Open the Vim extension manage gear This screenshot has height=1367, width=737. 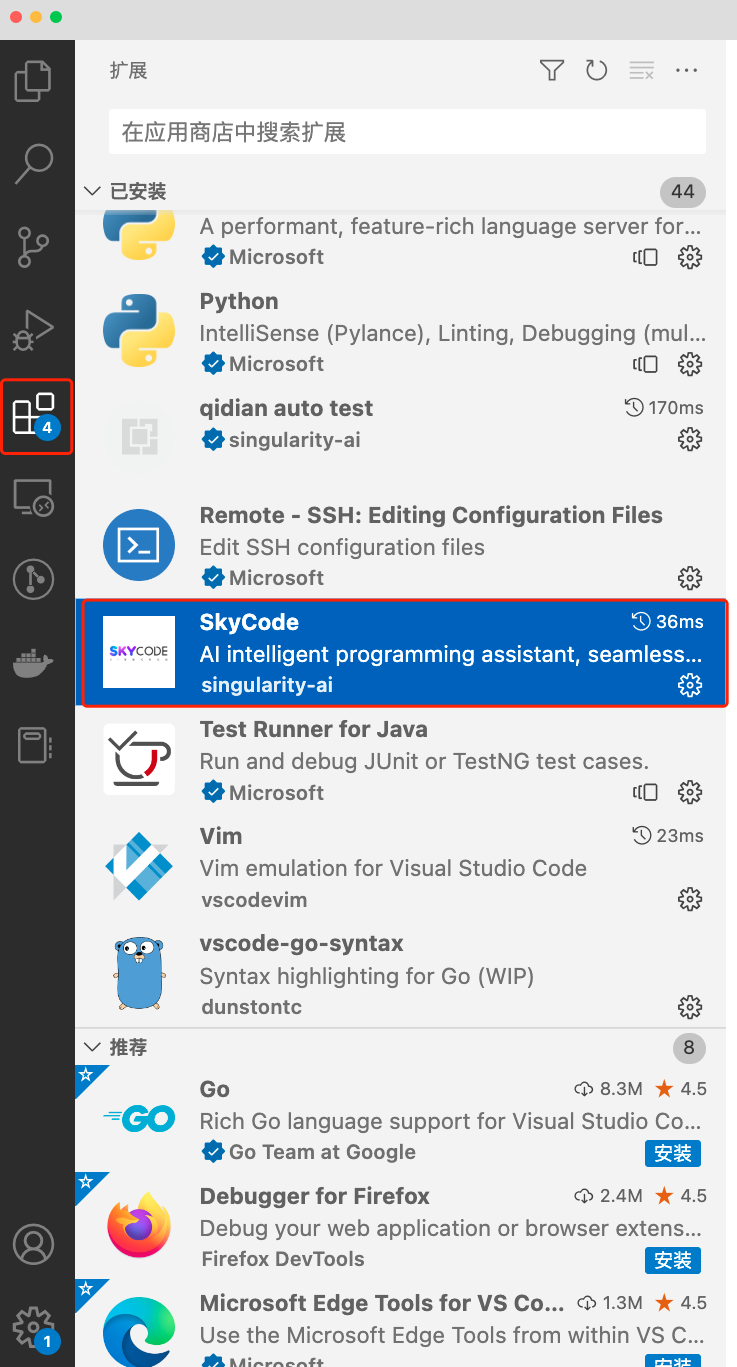[689, 900]
